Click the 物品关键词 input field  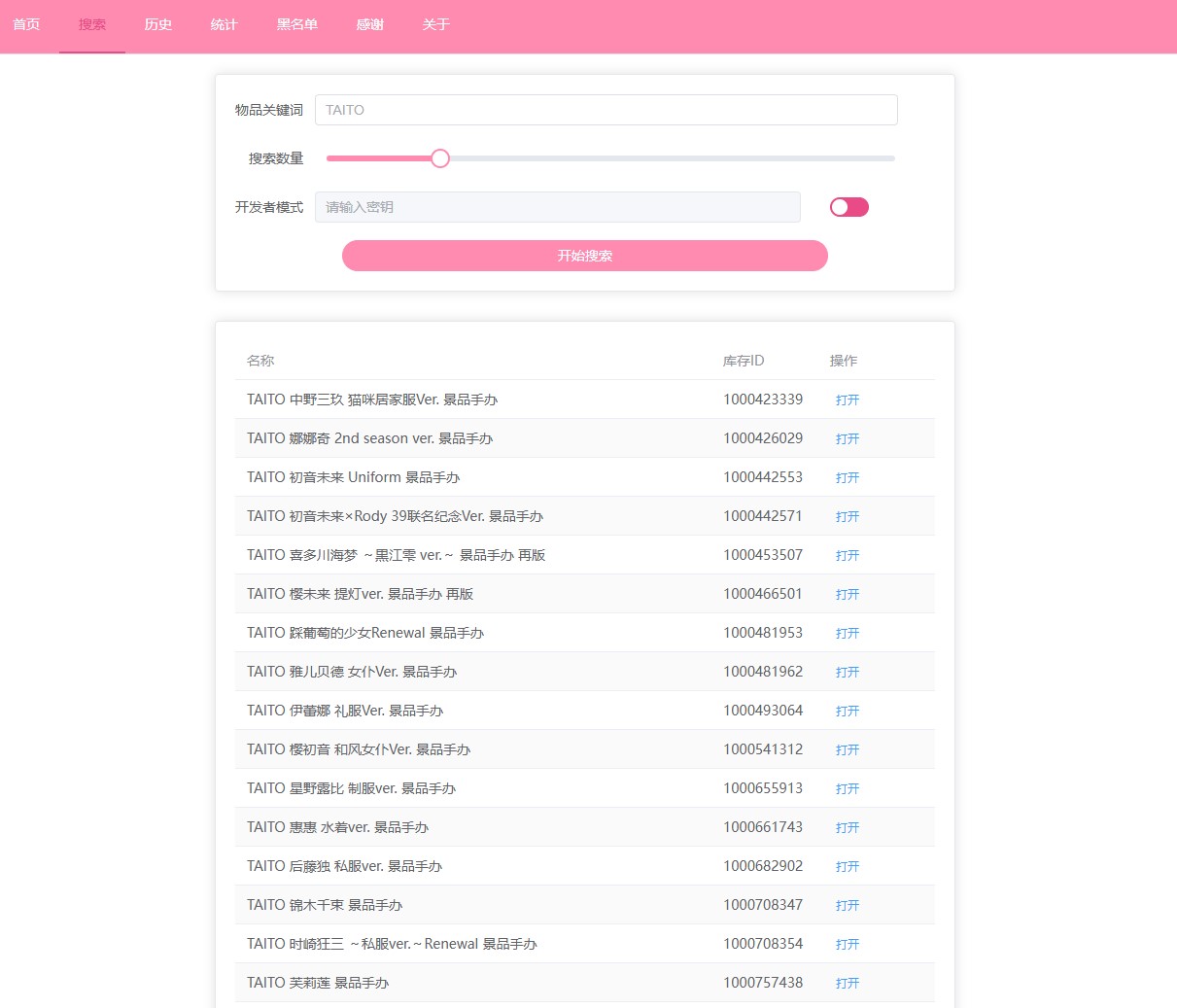coord(606,110)
